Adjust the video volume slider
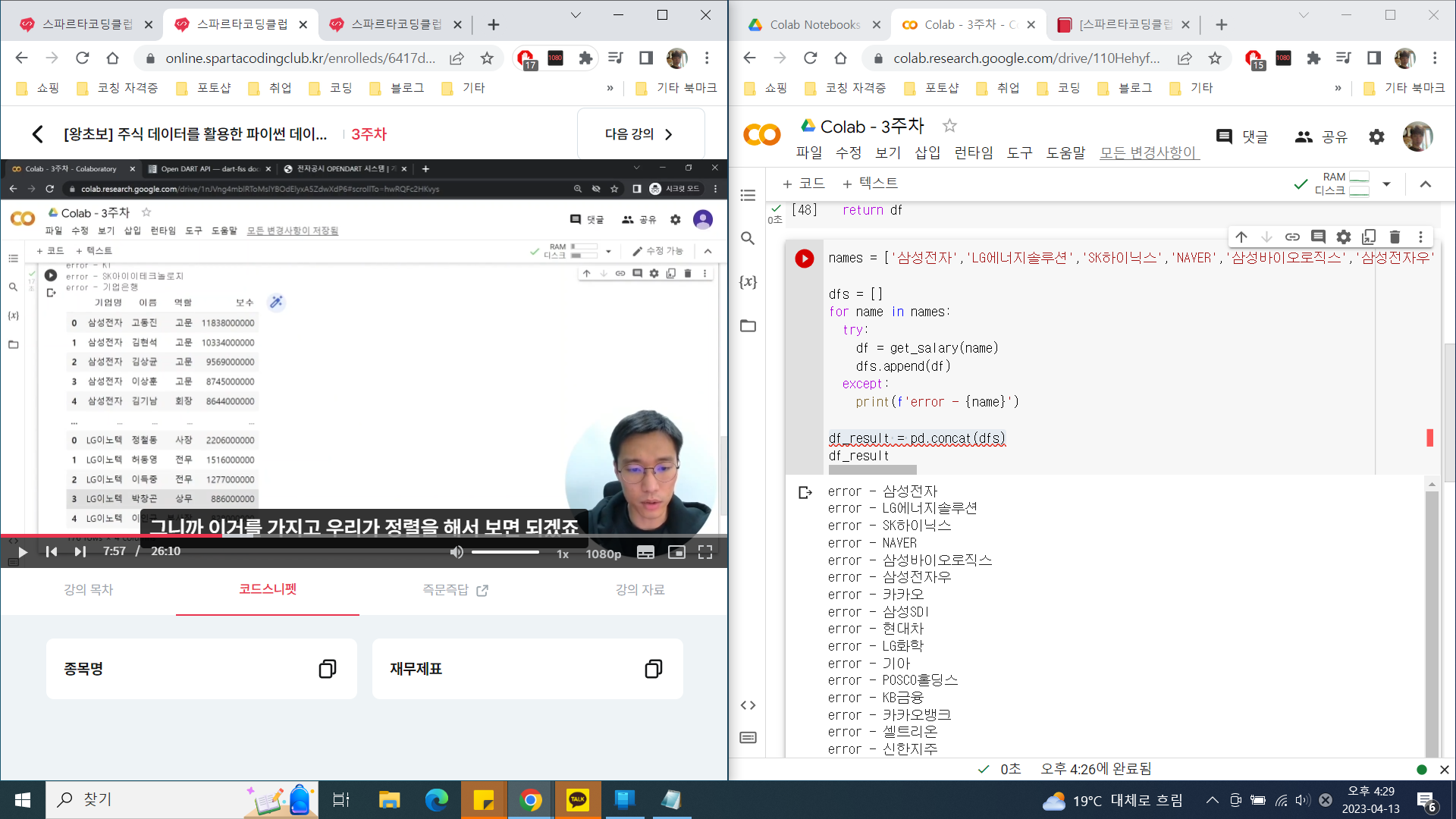 coord(505,552)
